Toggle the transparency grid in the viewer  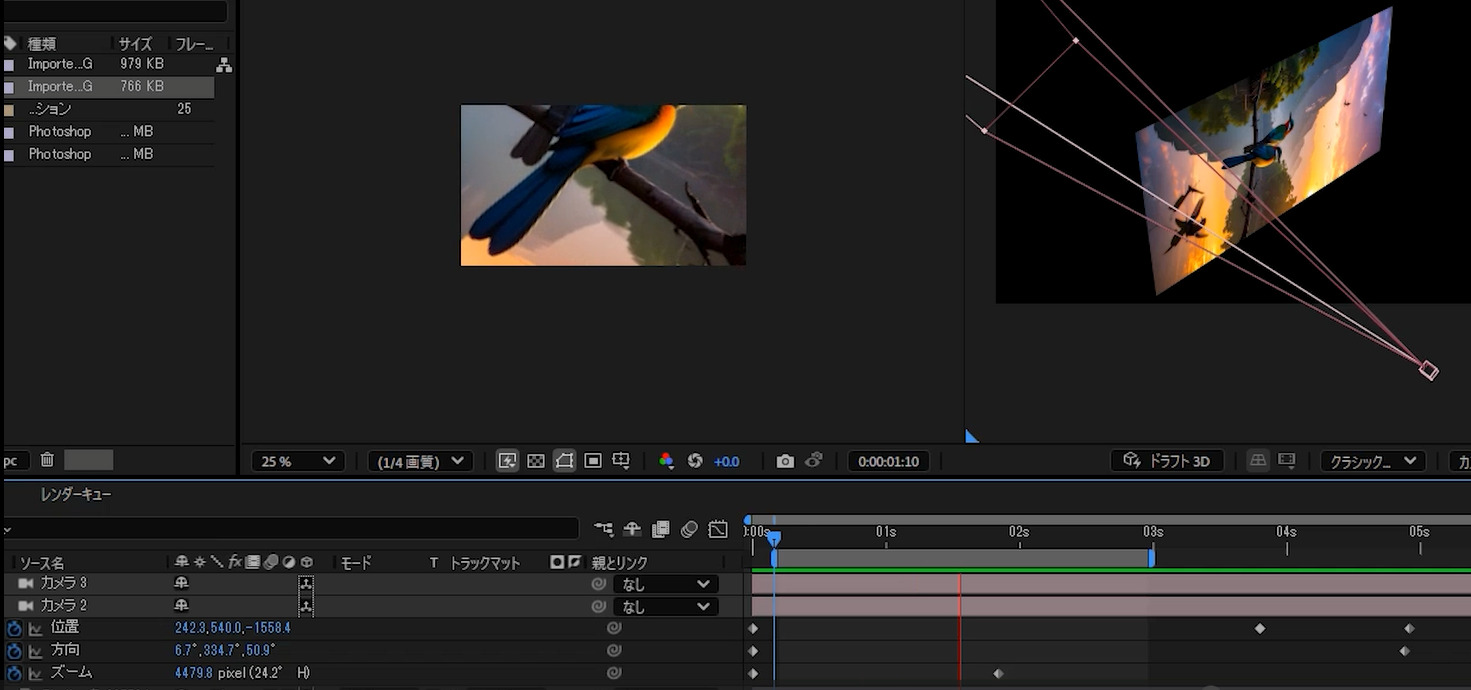coord(535,460)
